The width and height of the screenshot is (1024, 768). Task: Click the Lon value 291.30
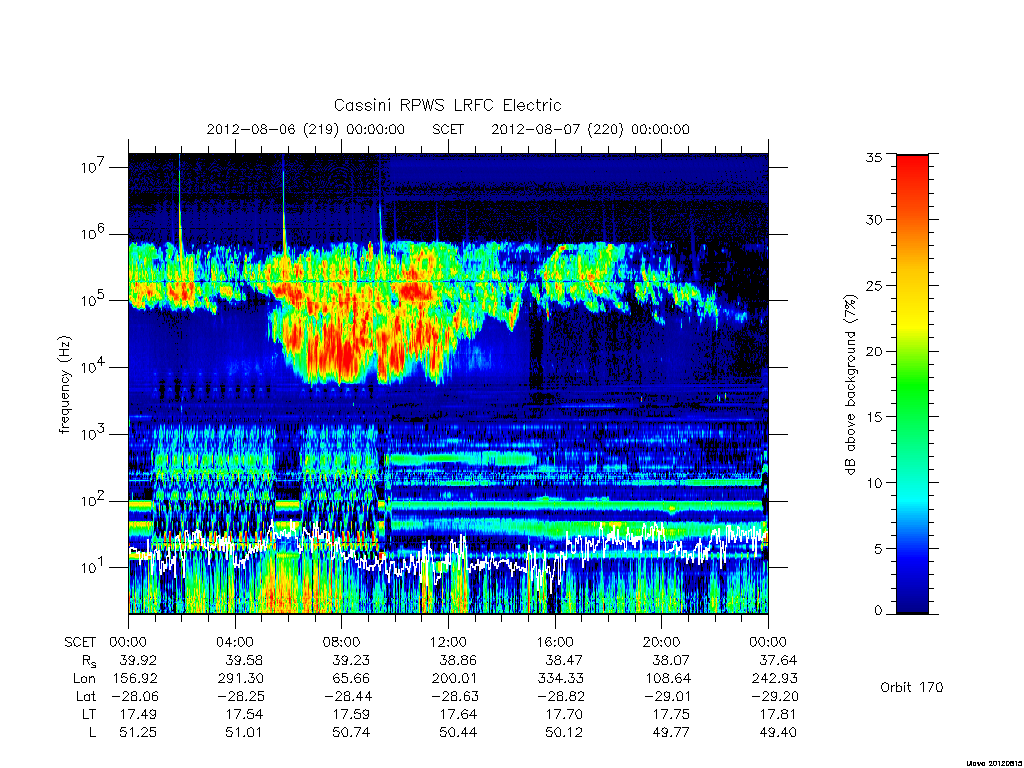[x=240, y=678]
